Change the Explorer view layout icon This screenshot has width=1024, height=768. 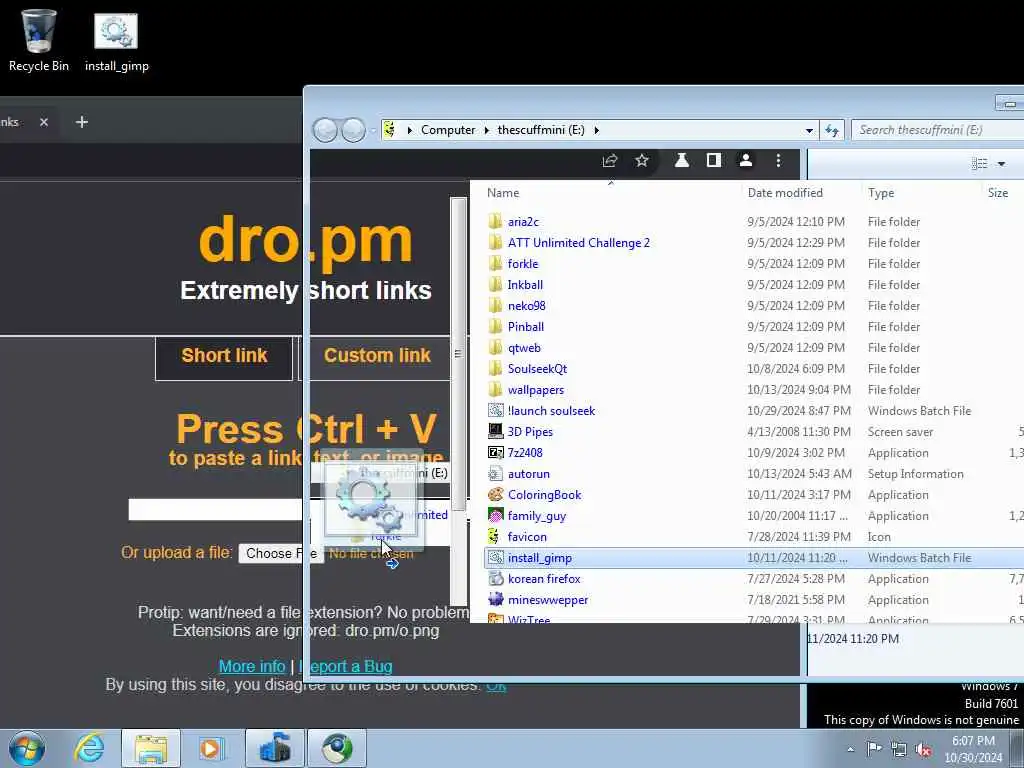(980, 163)
